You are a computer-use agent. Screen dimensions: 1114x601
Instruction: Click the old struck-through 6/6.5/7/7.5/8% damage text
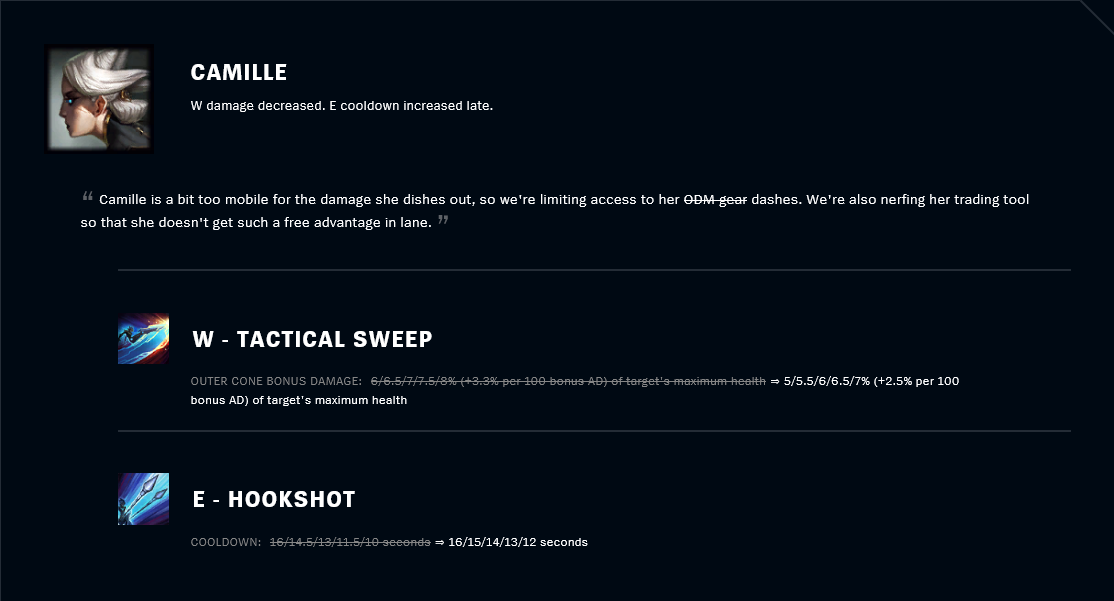(x=568, y=381)
